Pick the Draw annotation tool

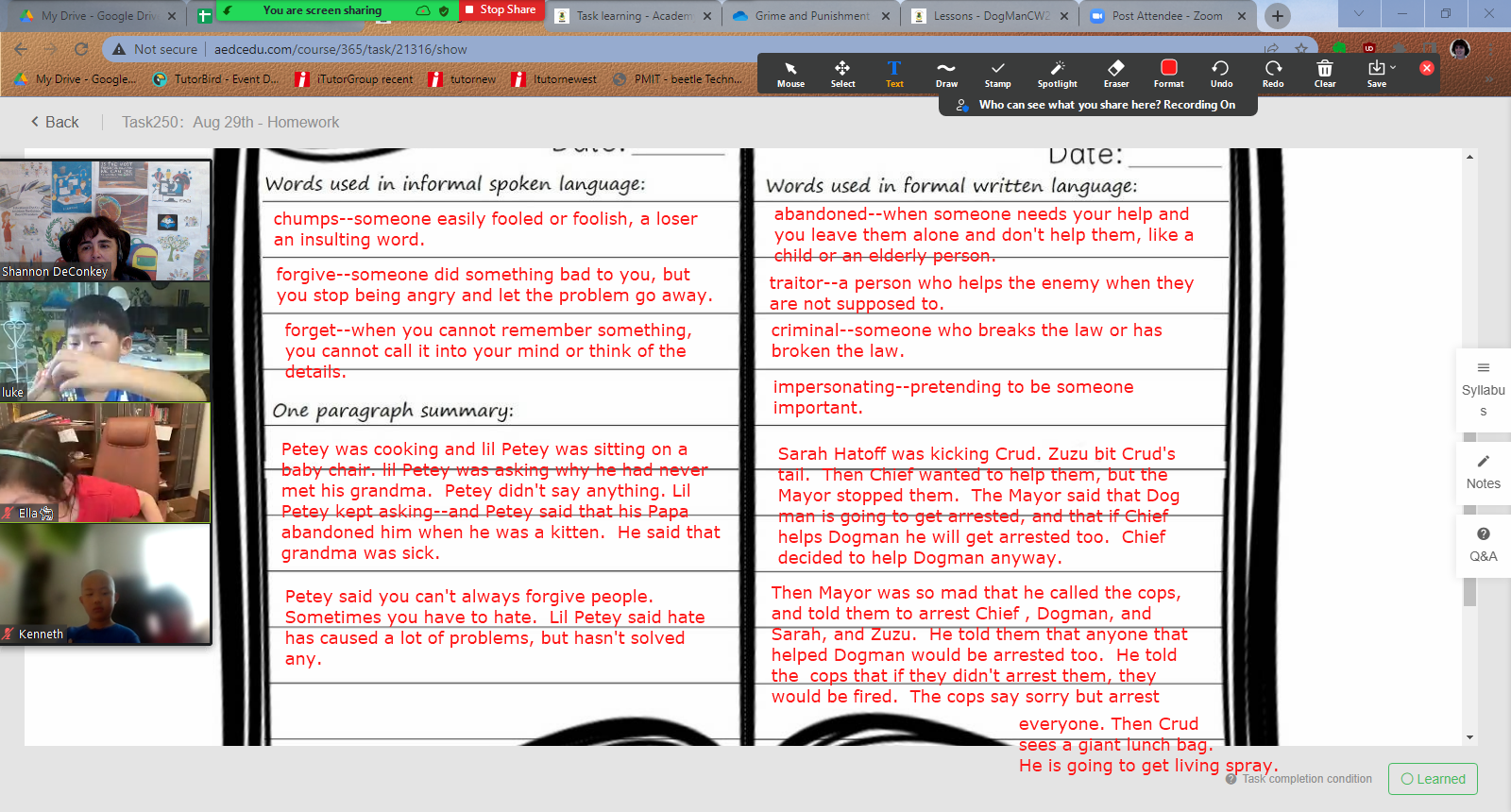(946, 74)
